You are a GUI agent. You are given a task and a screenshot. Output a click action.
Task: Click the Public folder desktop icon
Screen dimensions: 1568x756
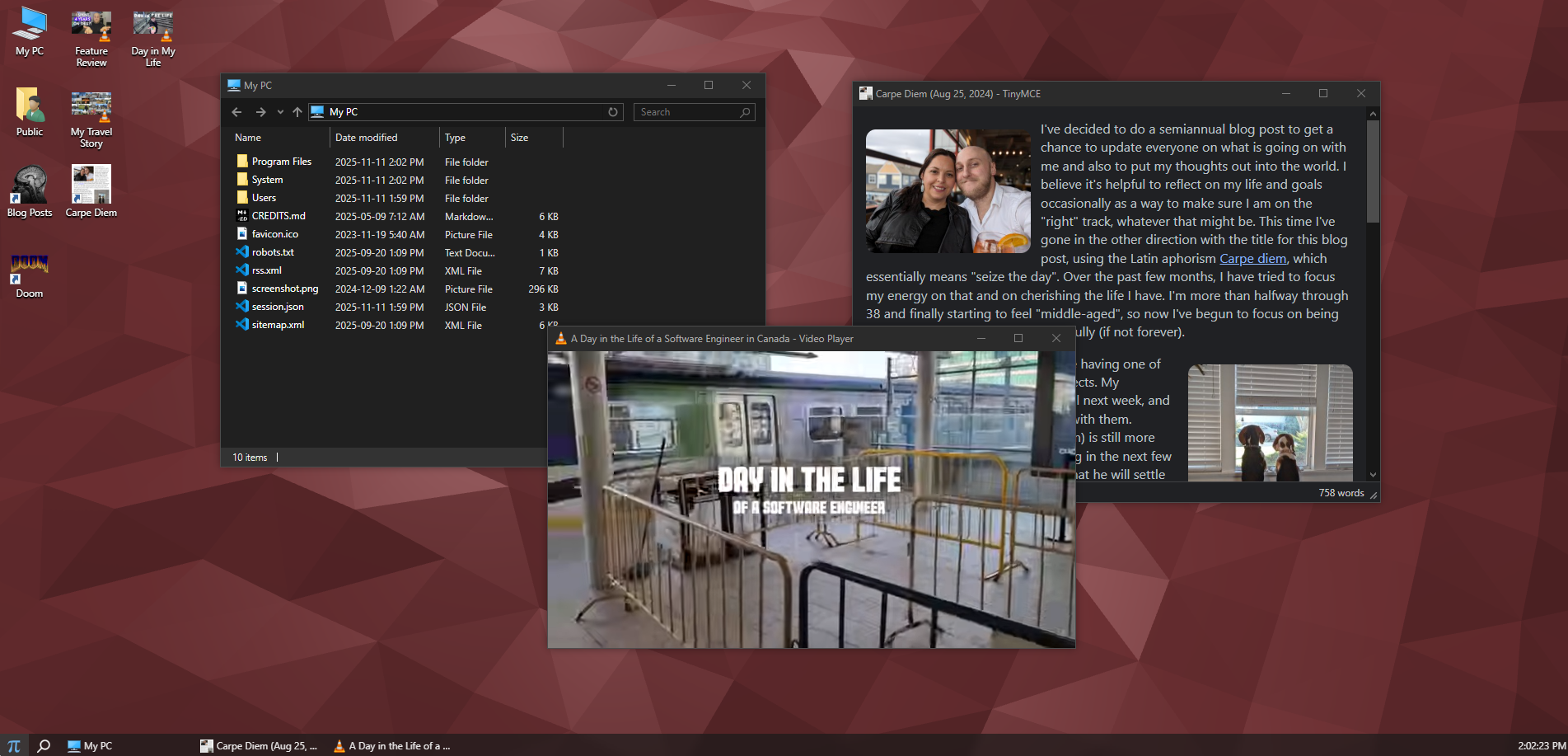(x=30, y=111)
